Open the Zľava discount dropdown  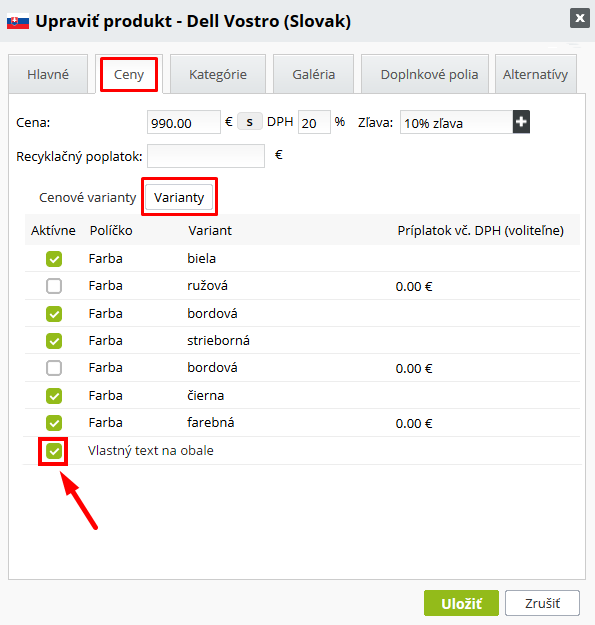[x=457, y=122]
